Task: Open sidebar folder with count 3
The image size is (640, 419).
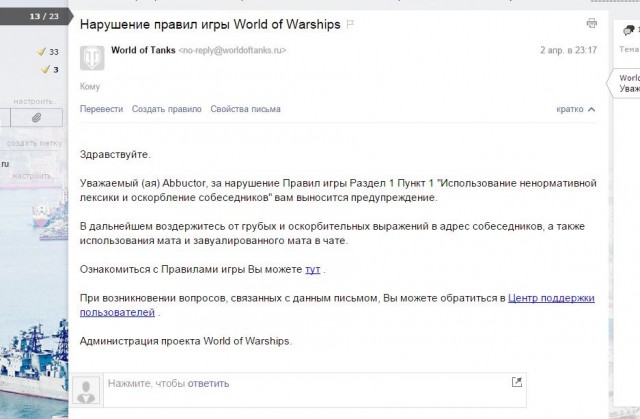Action: [x=50, y=69]
